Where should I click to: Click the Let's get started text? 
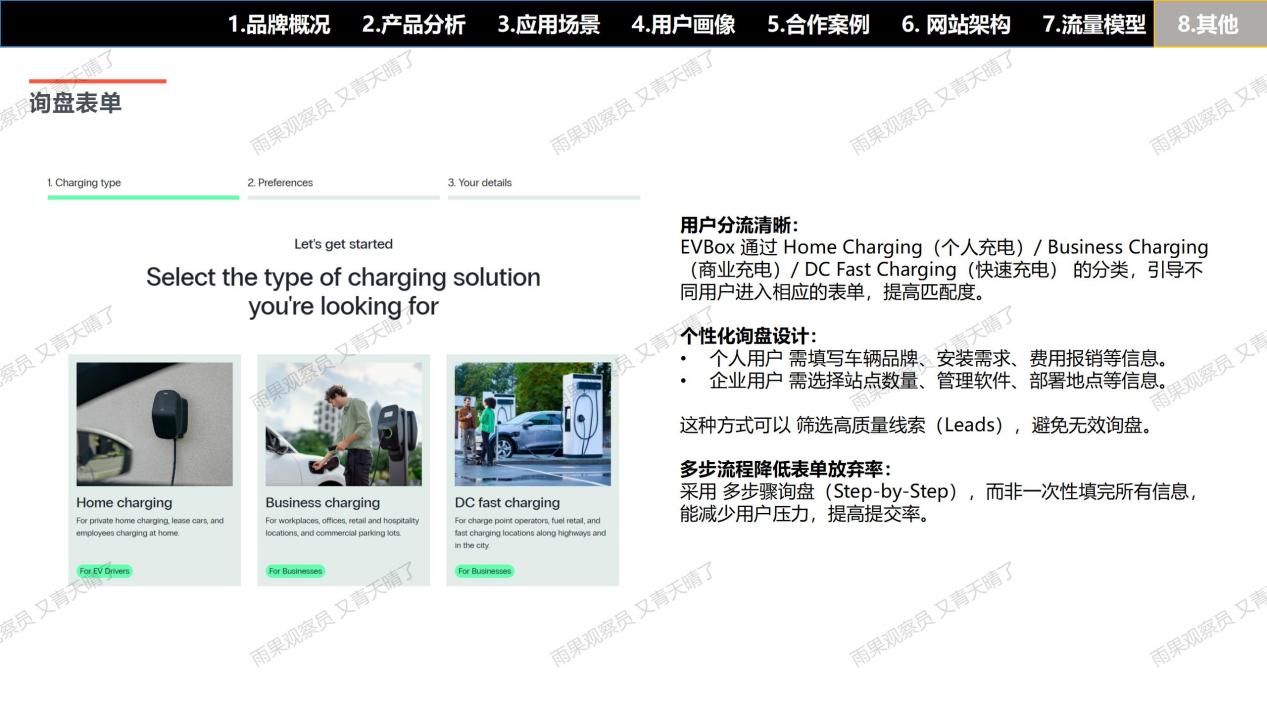coord(343,244)
